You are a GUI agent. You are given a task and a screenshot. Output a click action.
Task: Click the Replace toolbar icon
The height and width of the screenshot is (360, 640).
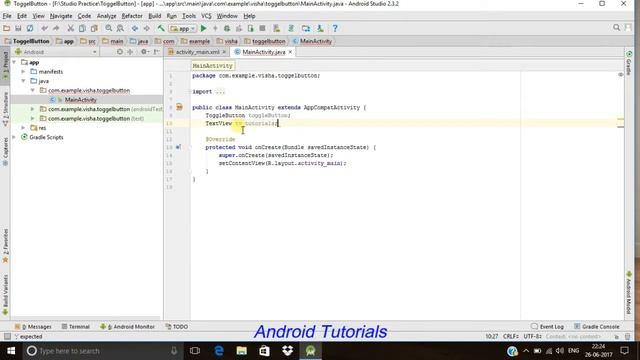pyautogui.click(x=120, y=28)
